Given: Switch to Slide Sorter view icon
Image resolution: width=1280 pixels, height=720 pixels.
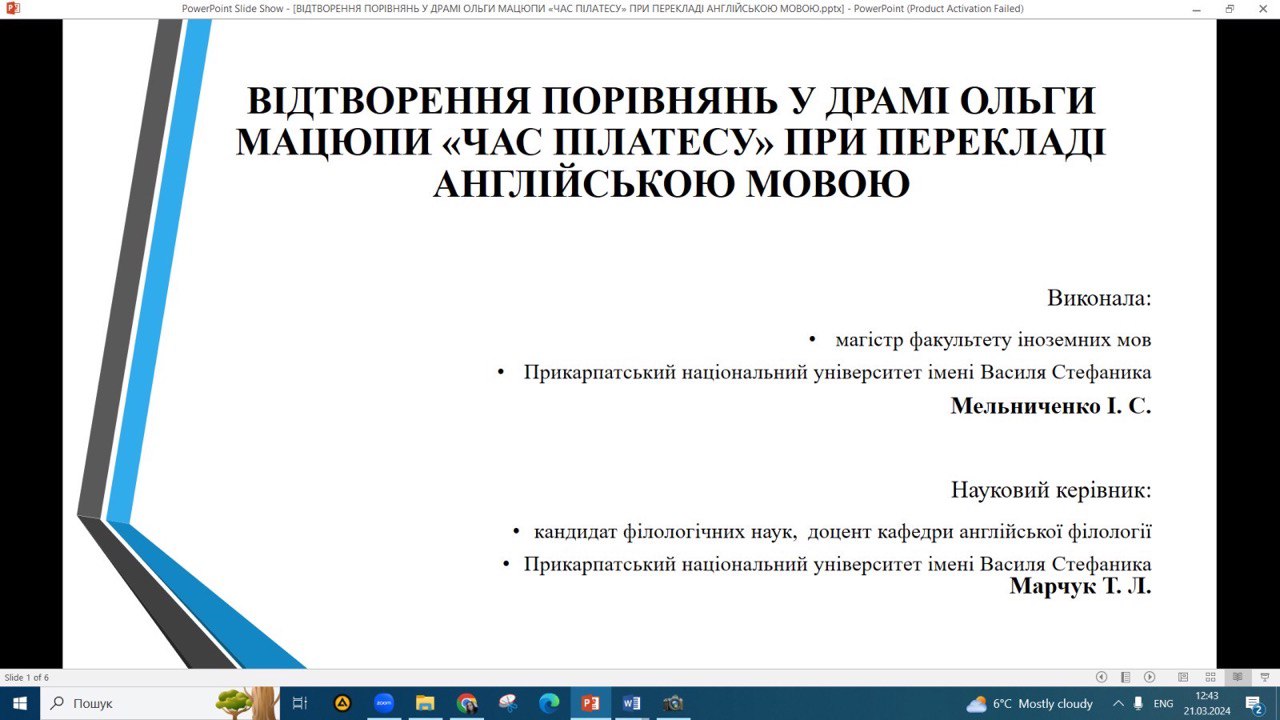Looking at the screenshot, I should tap(1210, 677).
